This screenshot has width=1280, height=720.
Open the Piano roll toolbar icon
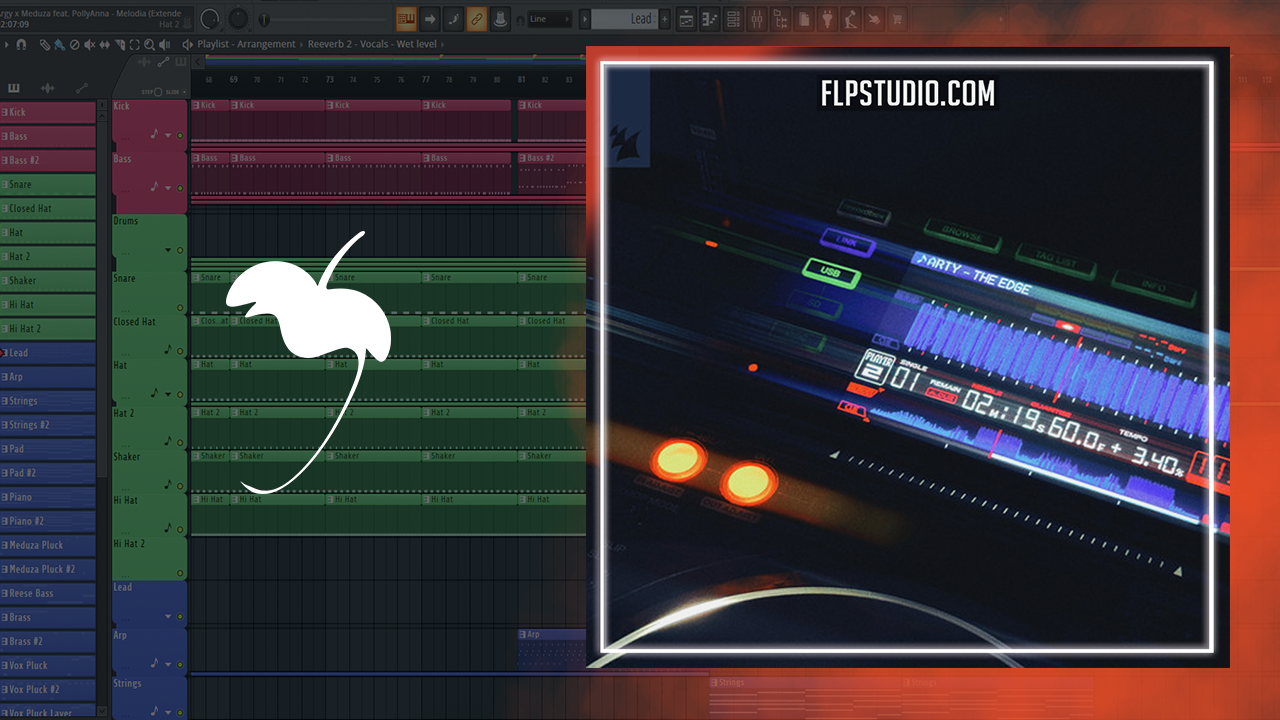710,19
